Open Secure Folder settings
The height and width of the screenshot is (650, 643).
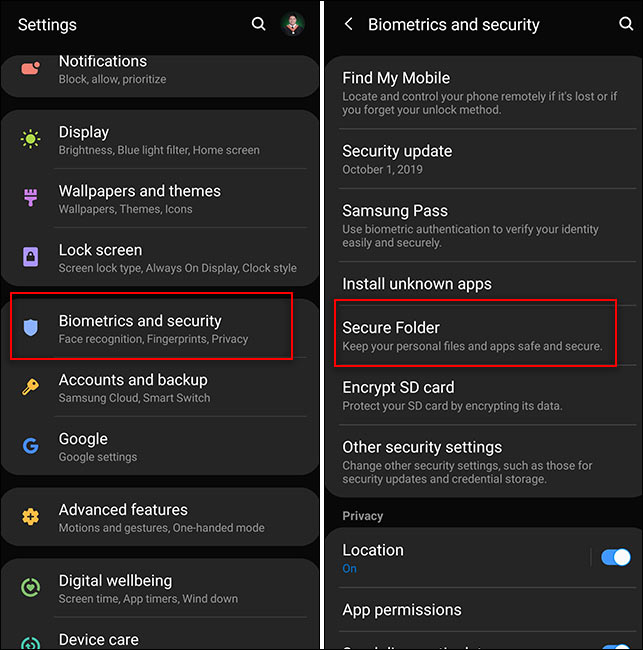[x=475, y=336]
